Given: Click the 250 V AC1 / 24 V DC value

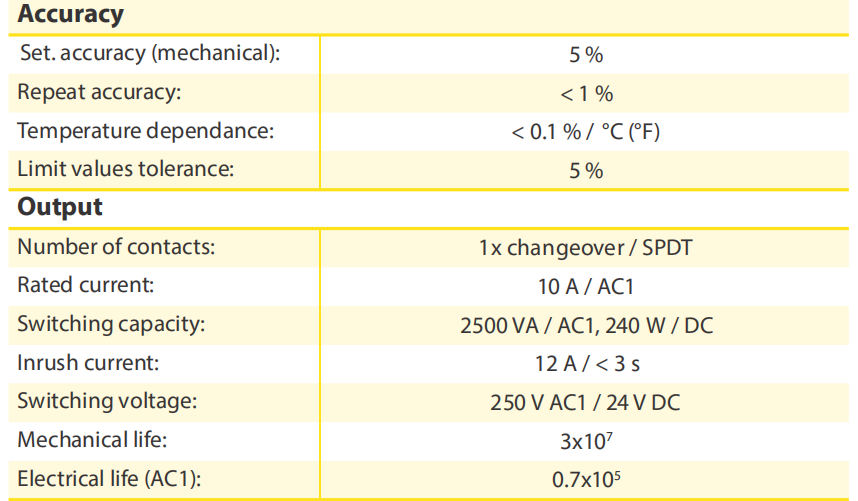Looking at the screenshot, I should click(585, 403).
